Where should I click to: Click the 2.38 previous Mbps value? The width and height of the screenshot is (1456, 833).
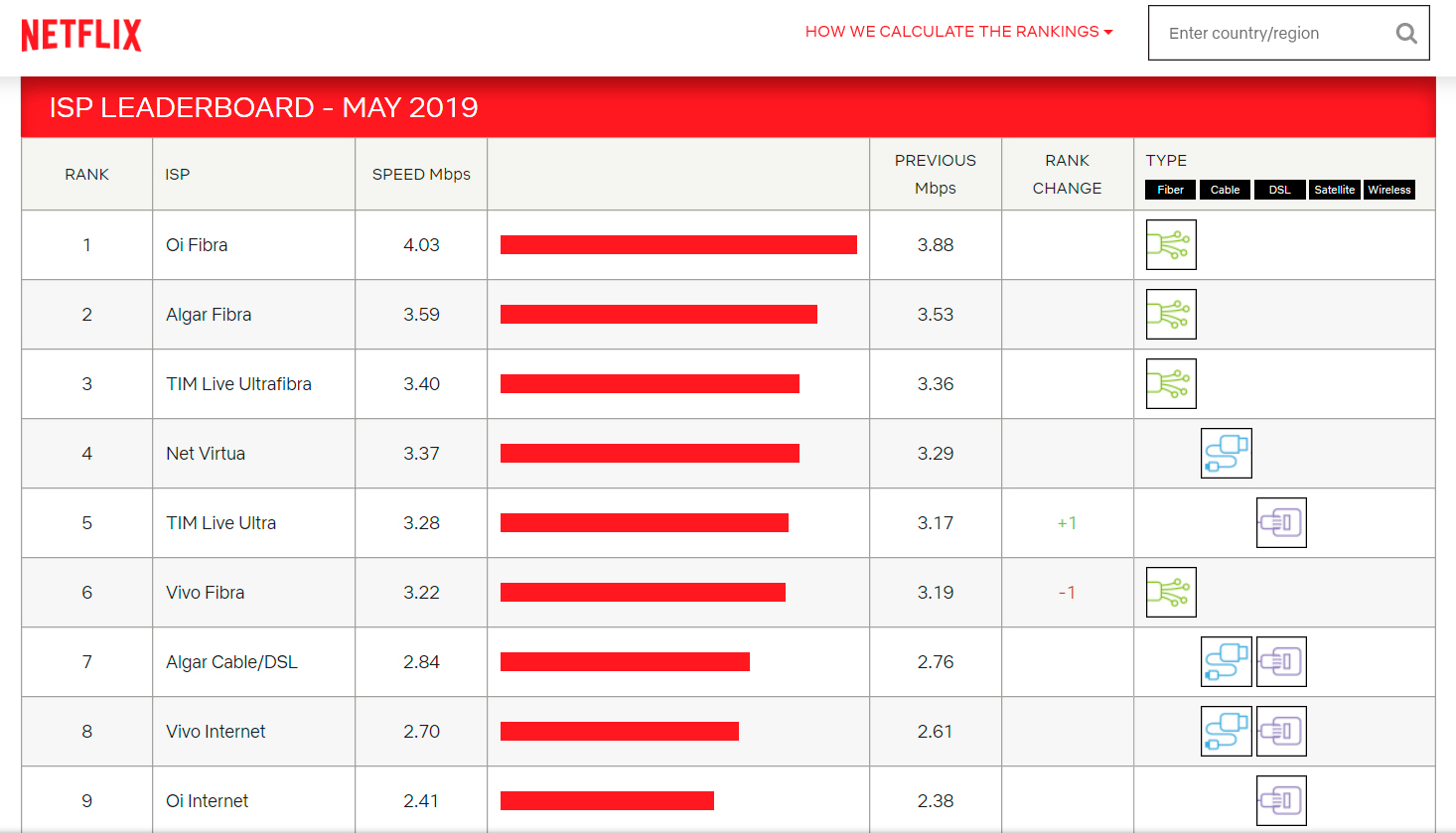point(936,800)
